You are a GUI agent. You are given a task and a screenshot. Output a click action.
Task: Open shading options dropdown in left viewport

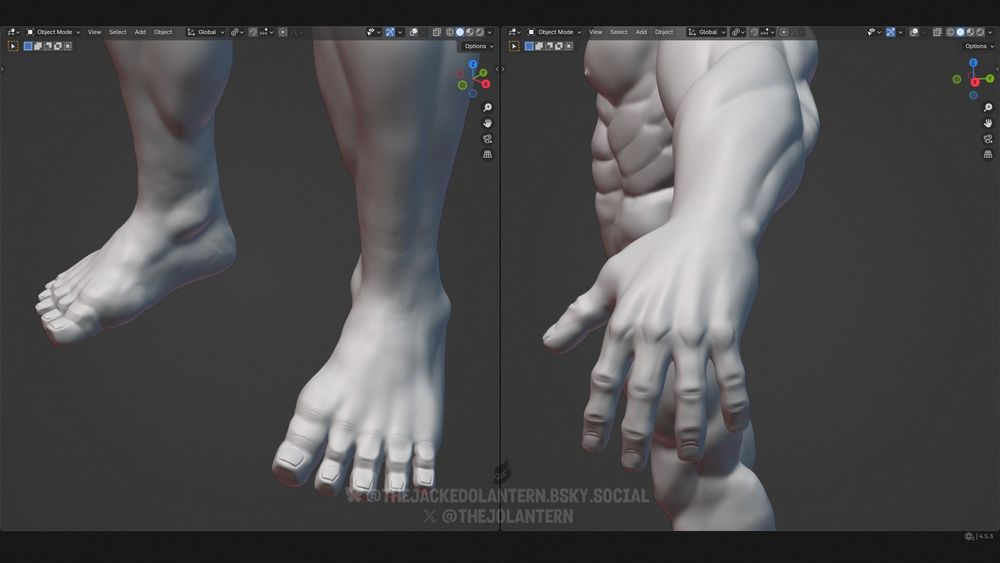point(490,32)
